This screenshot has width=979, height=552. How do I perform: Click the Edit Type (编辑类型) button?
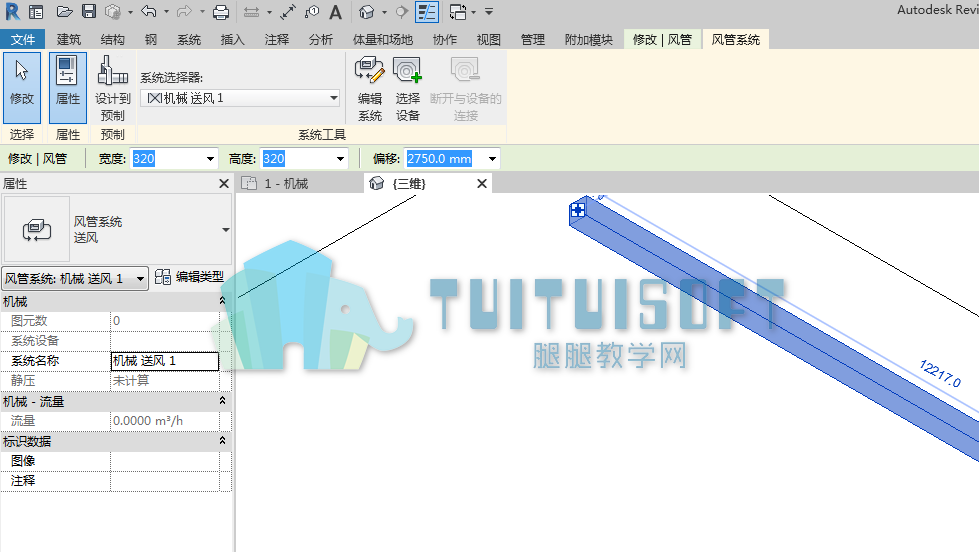pyautogui.click(x=190, y=277)
